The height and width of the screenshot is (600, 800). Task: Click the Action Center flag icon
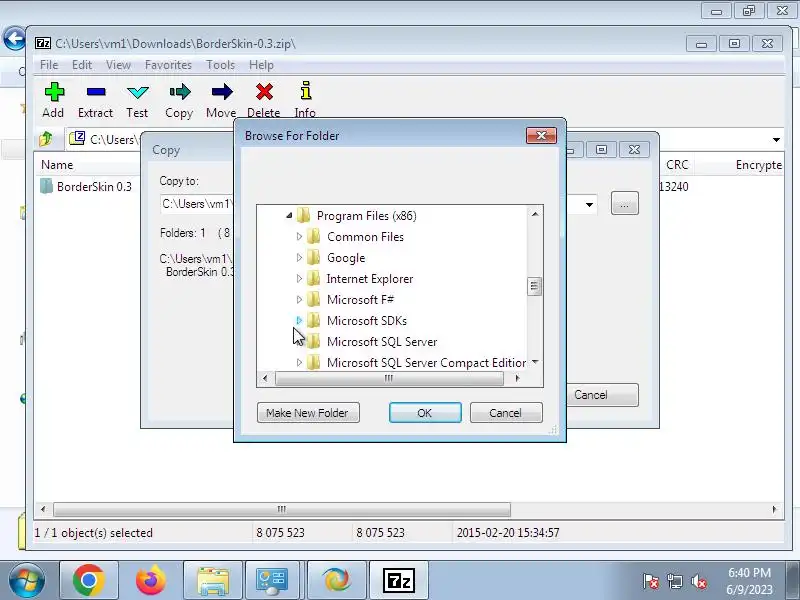651,581
